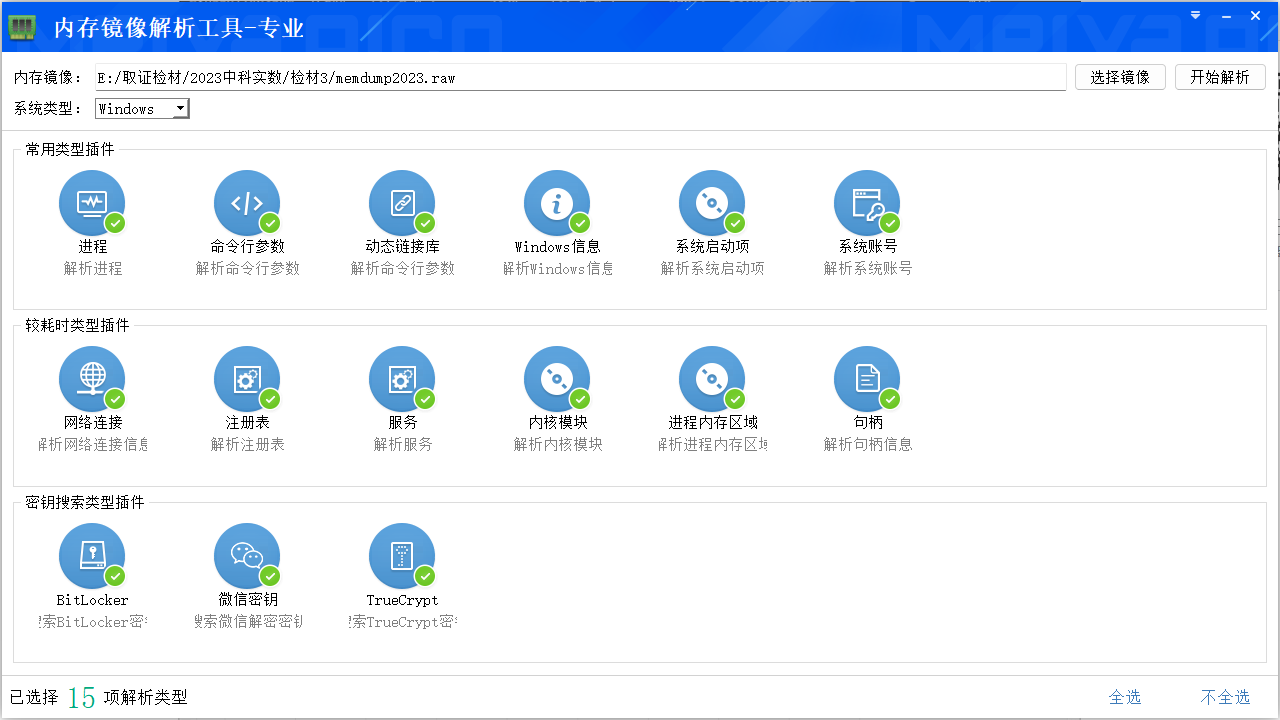Click the 较耗时类型插件 group heading
The height and width of the screenshot is (720, 1280).
coord(77,325)
